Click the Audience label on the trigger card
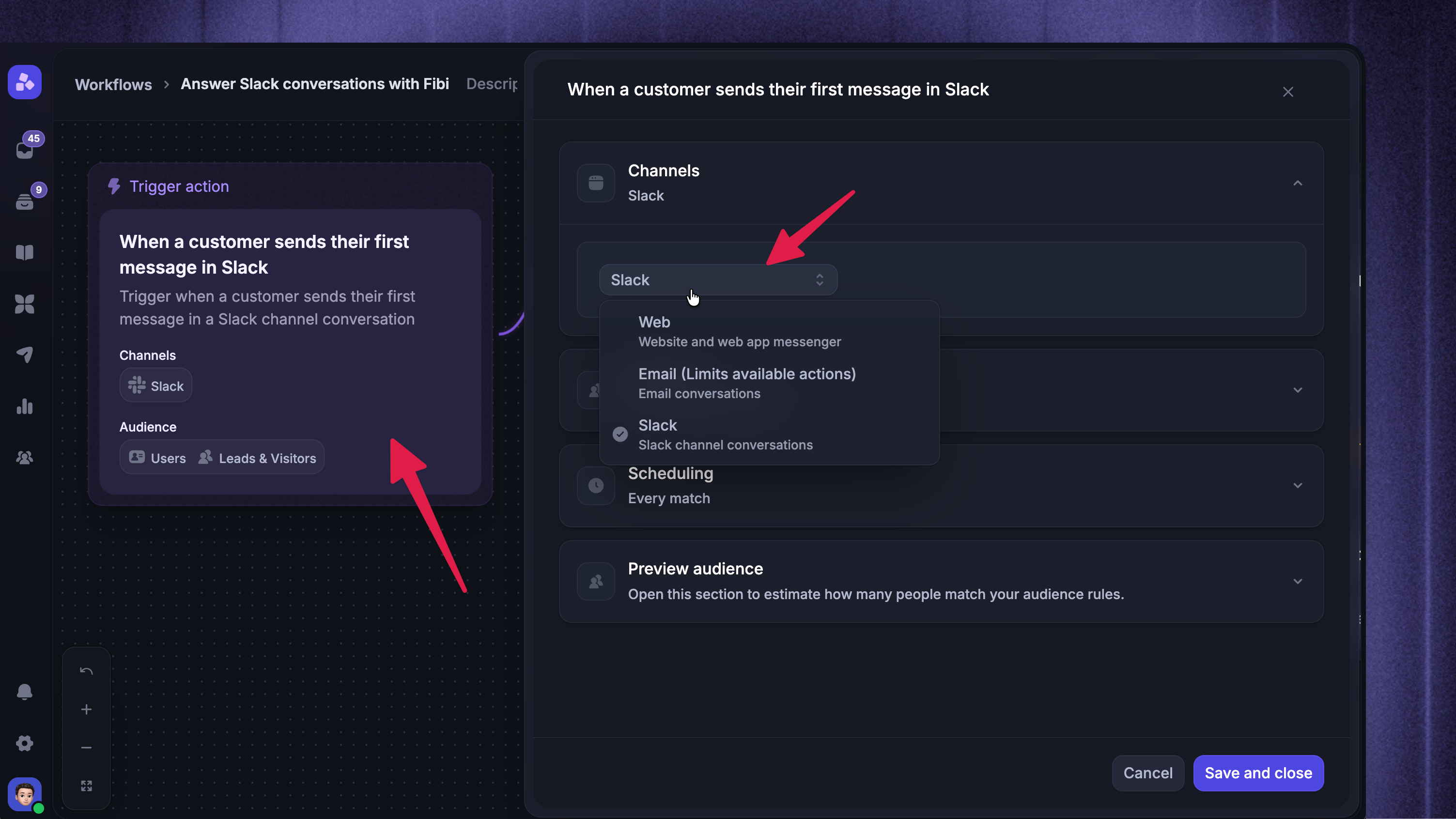Viewport: 1456px width, 819px height. [x=148, y=427]
